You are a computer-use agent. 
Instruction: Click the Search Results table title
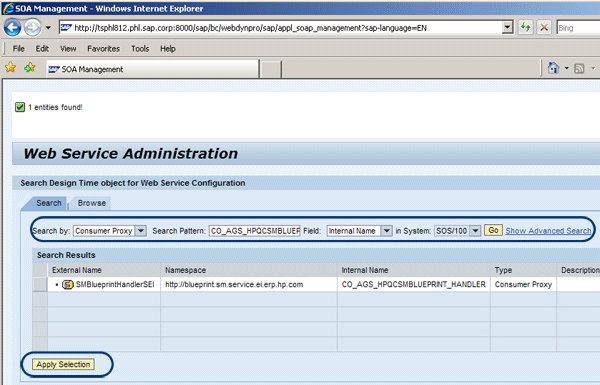click(66, 255)
